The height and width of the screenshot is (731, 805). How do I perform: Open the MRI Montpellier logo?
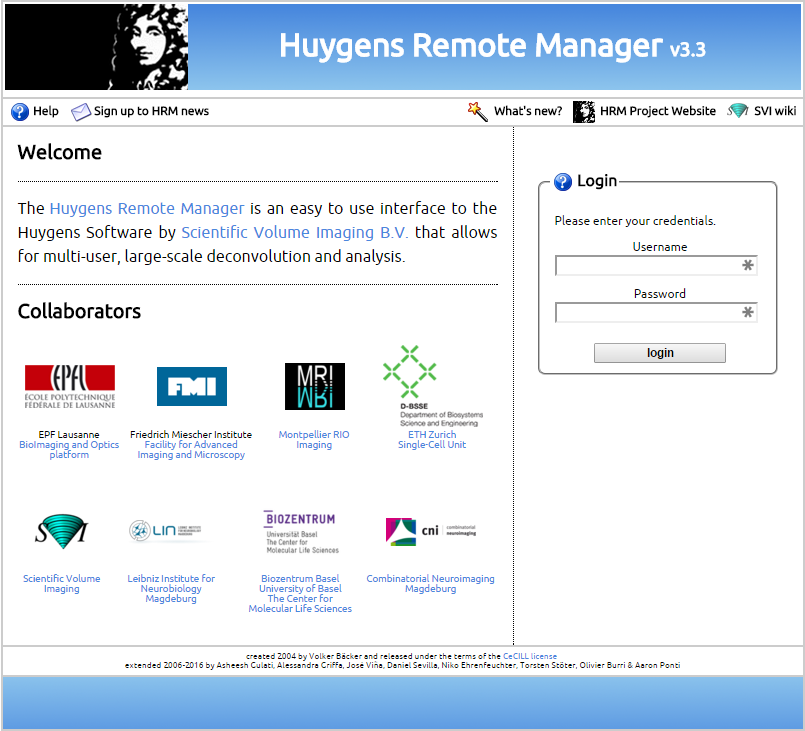315,386
